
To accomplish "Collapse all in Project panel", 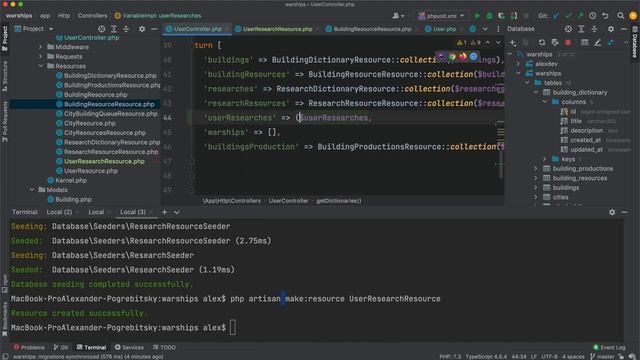I will point(126,29).
